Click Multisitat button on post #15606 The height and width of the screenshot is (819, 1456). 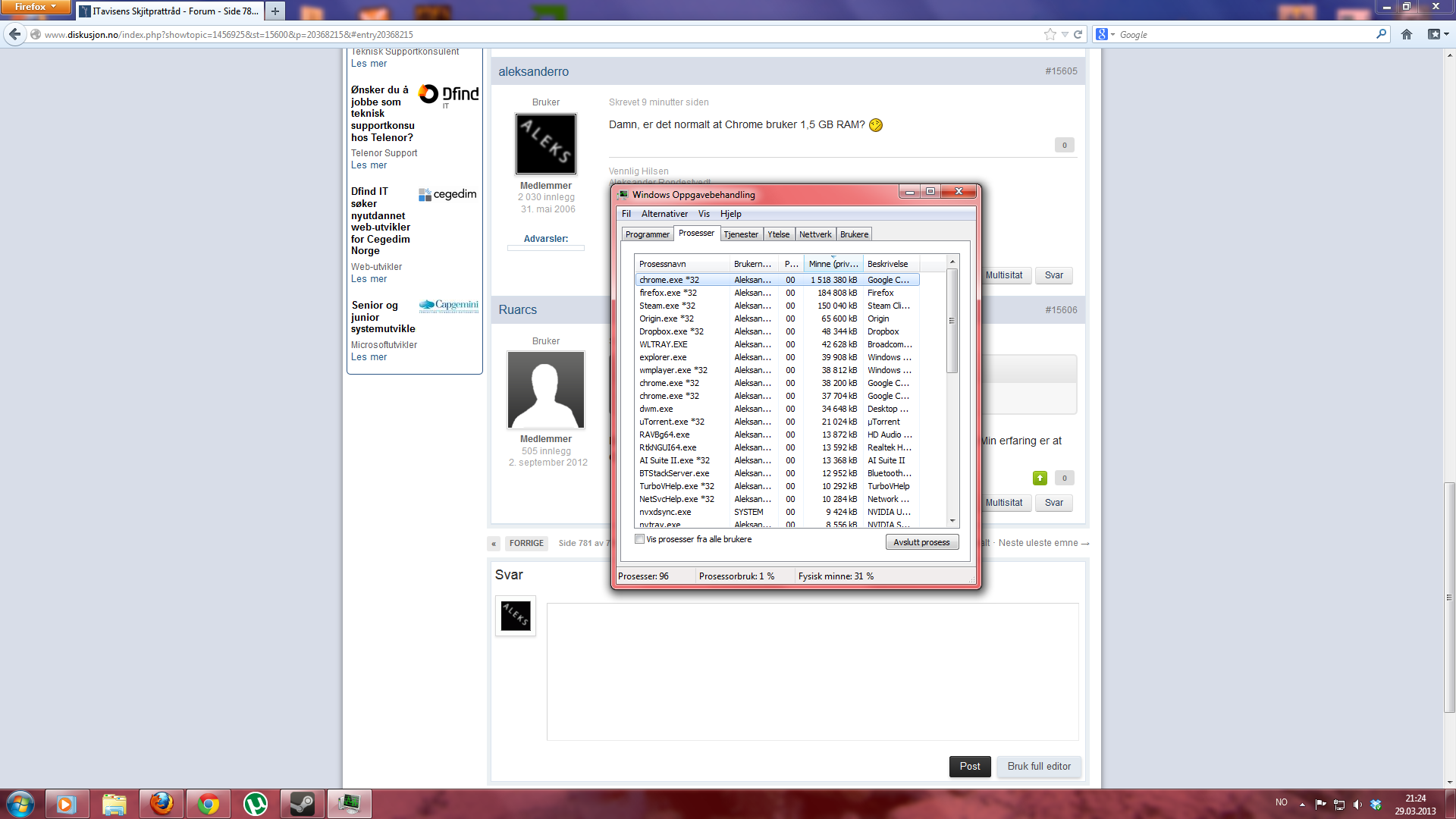1004,503
